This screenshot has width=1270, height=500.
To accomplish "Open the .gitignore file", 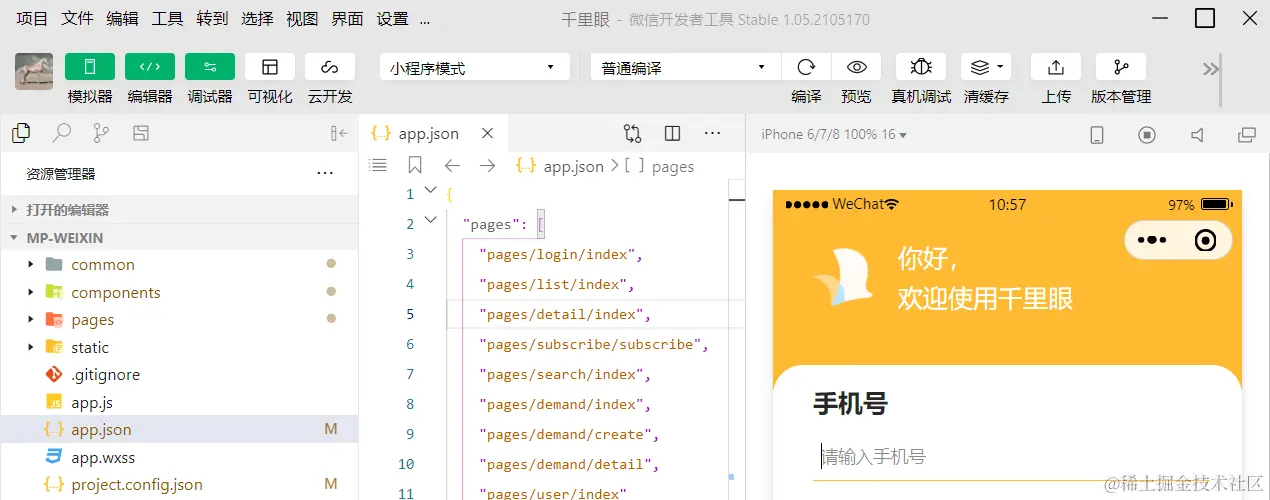I will click(180, 374).
